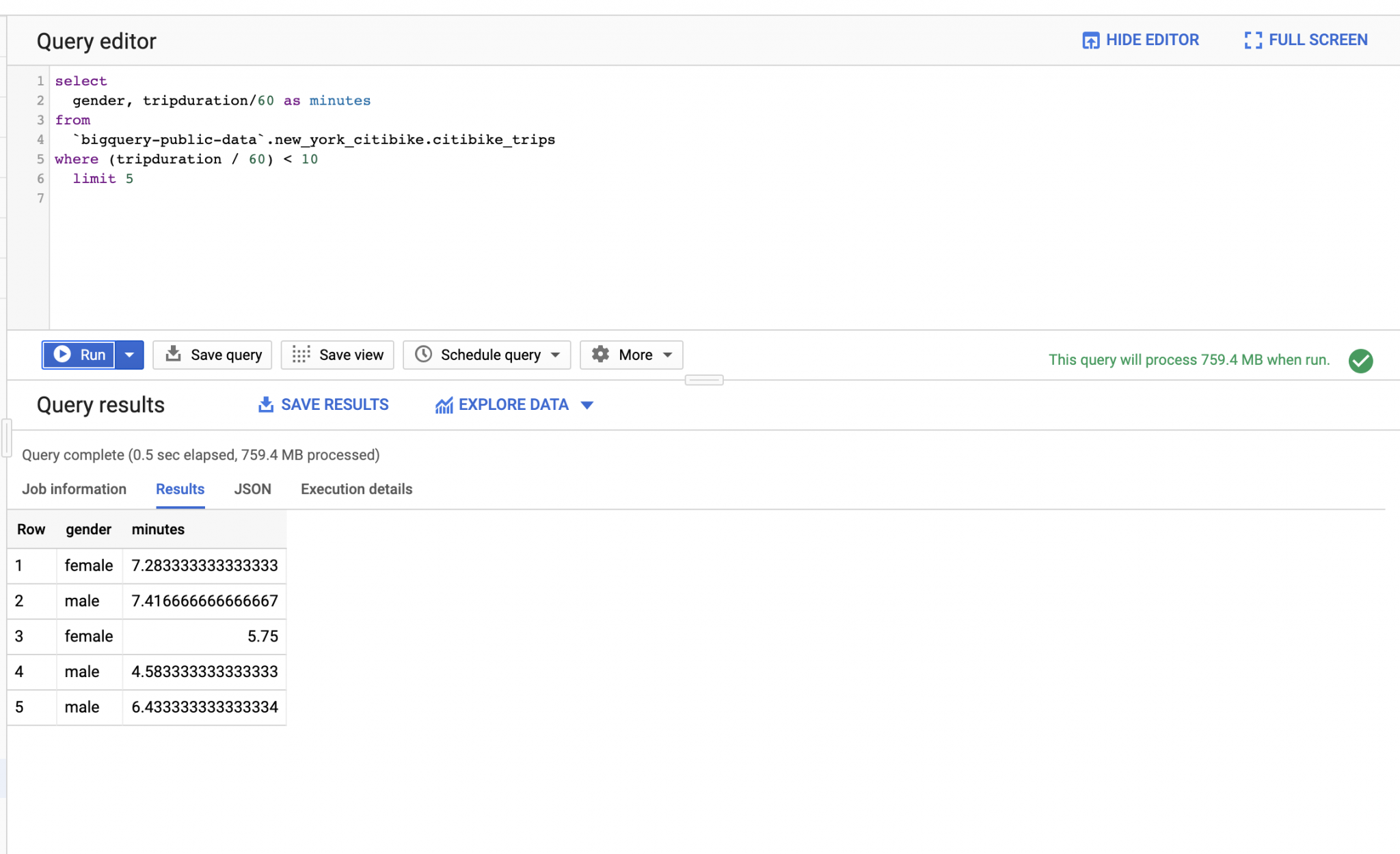Click the SAVE RESULTS link
This screenshot has height=854, width=1400.
pos(334,404)
